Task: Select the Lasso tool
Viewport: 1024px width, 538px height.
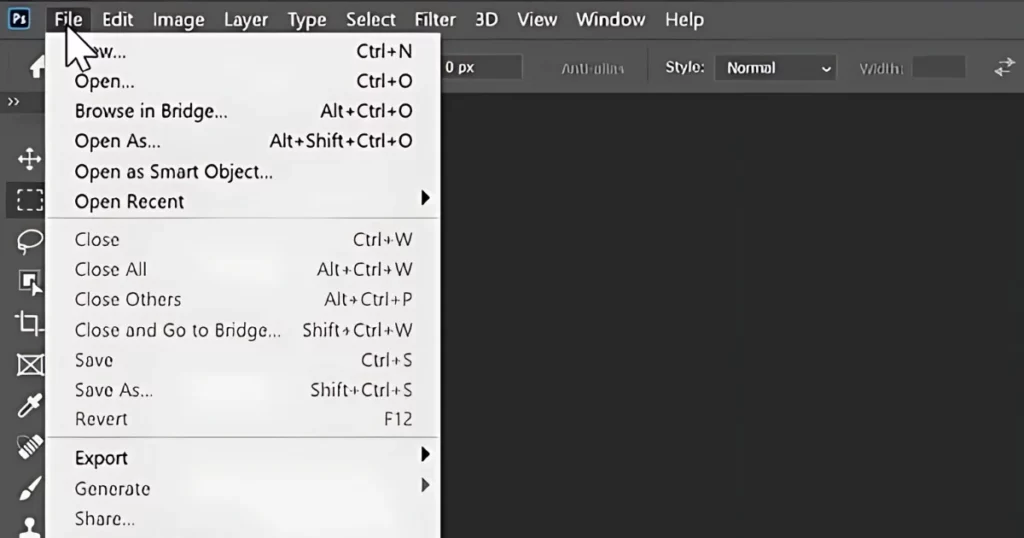Action: (x=29, y=241)
